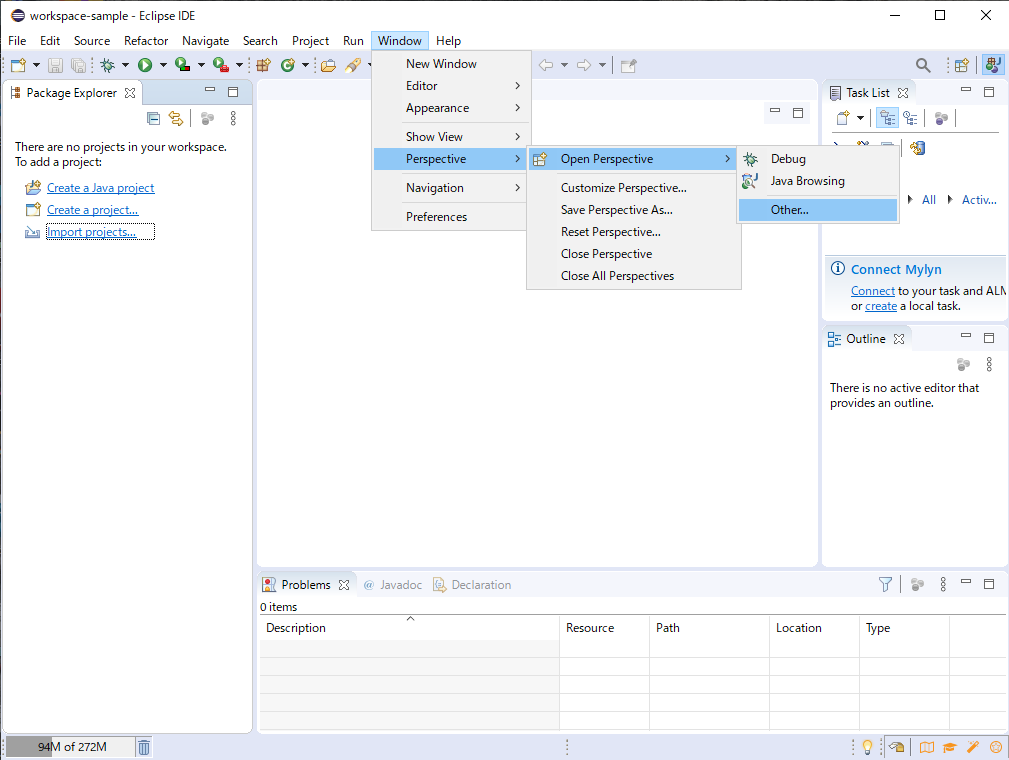
Task: Click the Open Perspective toolbar icon
Action: [961, 65]
